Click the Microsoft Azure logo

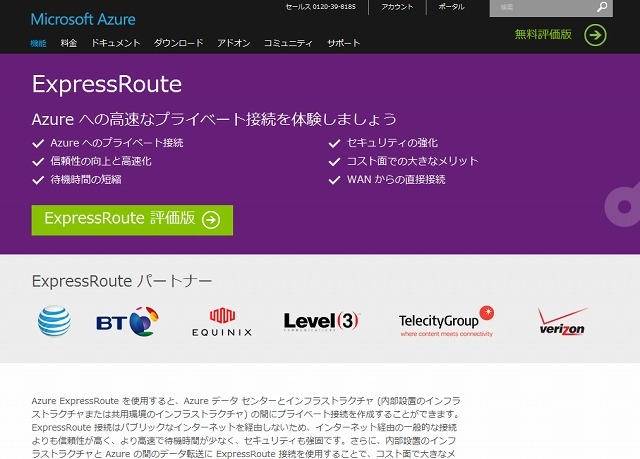pos(83,19)
